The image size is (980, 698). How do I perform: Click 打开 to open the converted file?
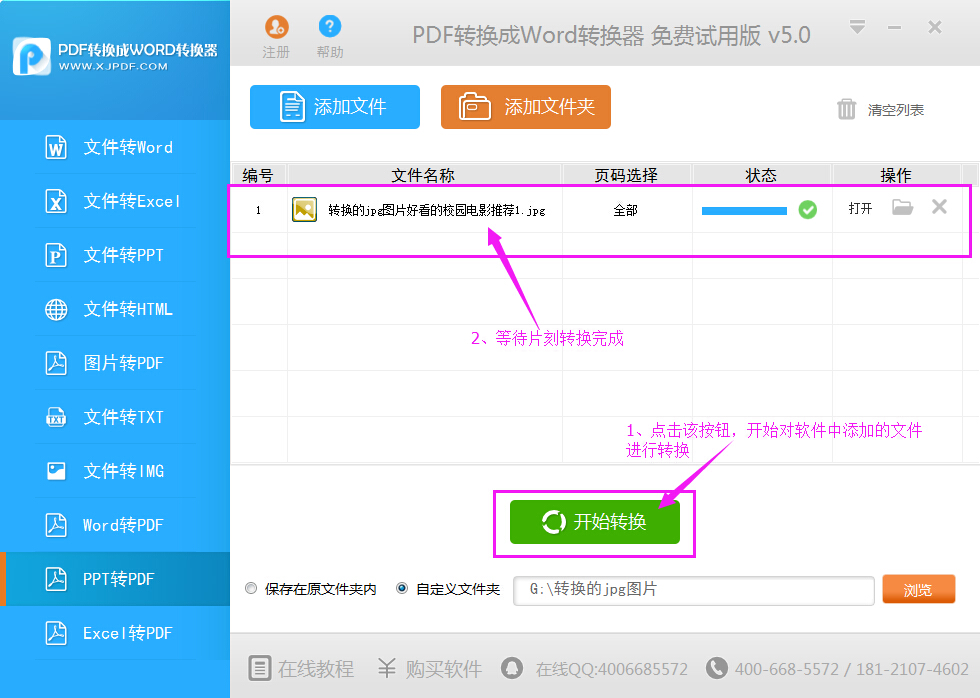click(x=861, y=208)
